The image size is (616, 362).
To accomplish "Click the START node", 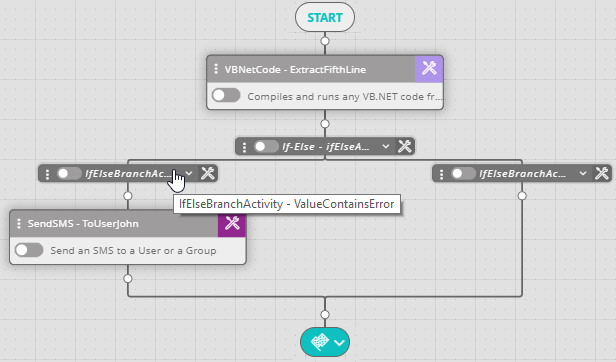I will pos(325,17).
